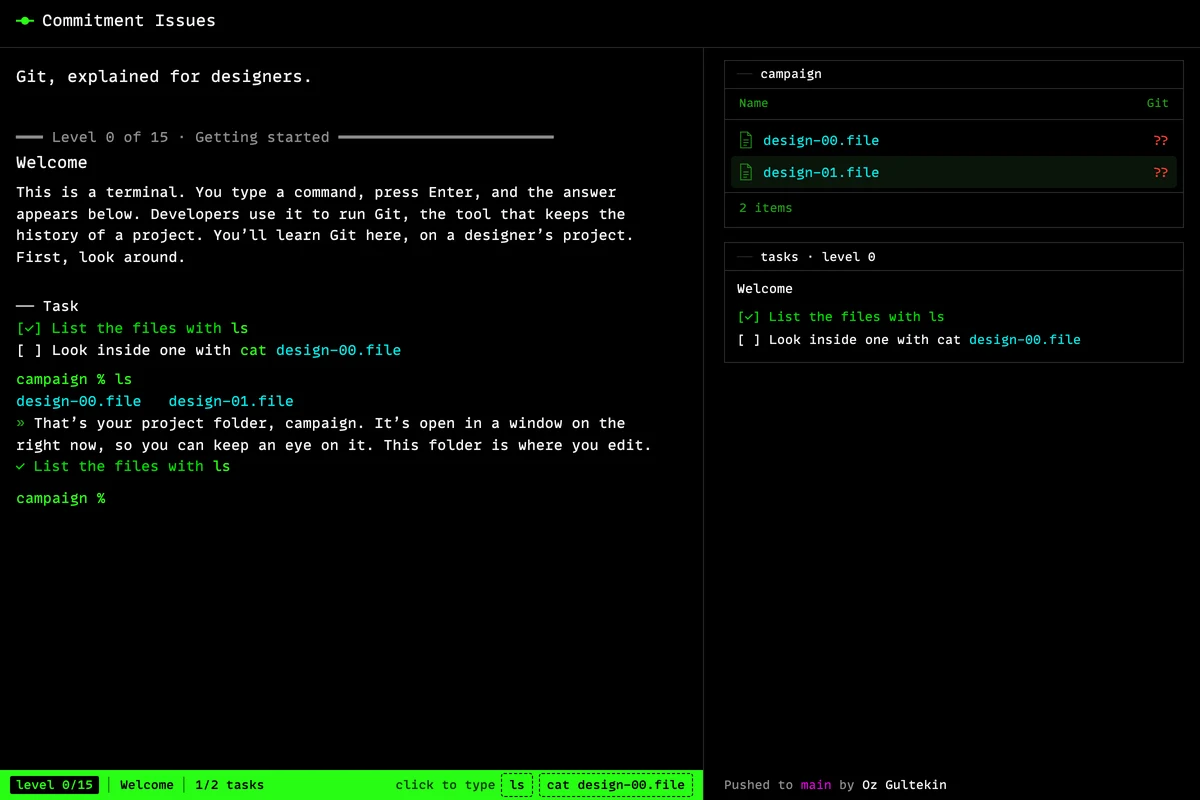Screen dimensions: 1200x800
Task: Click the 'click to type' hint label
Action: click(445, 785)
